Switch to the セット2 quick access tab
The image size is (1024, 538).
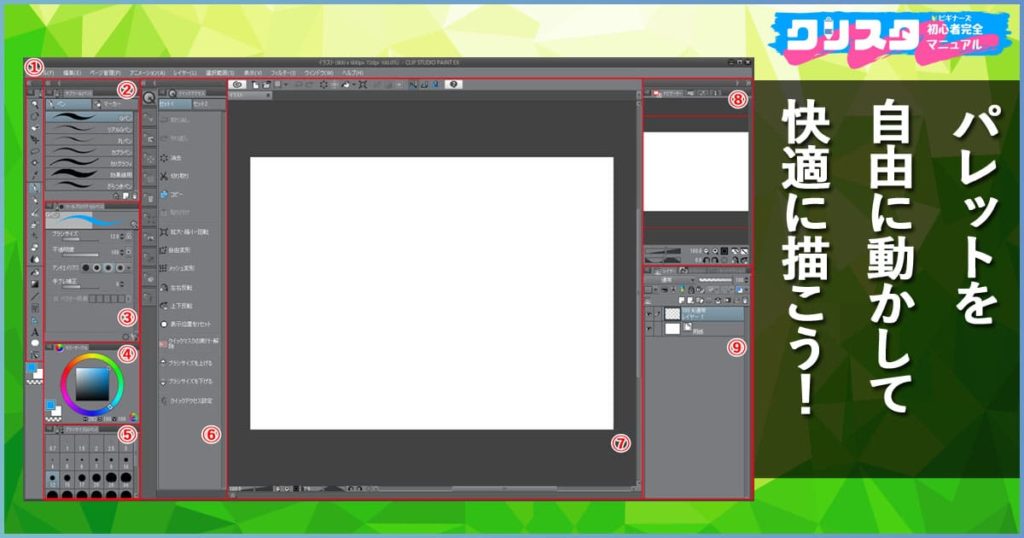pos(208,104)
